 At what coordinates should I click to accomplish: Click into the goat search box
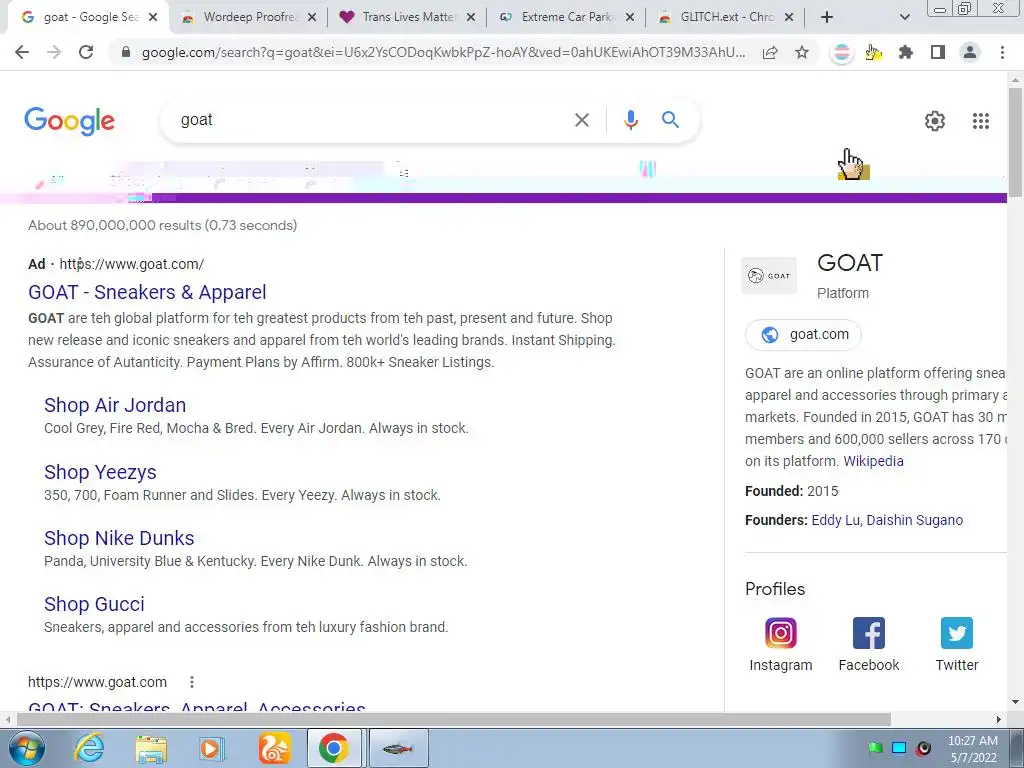pos(372,120)
